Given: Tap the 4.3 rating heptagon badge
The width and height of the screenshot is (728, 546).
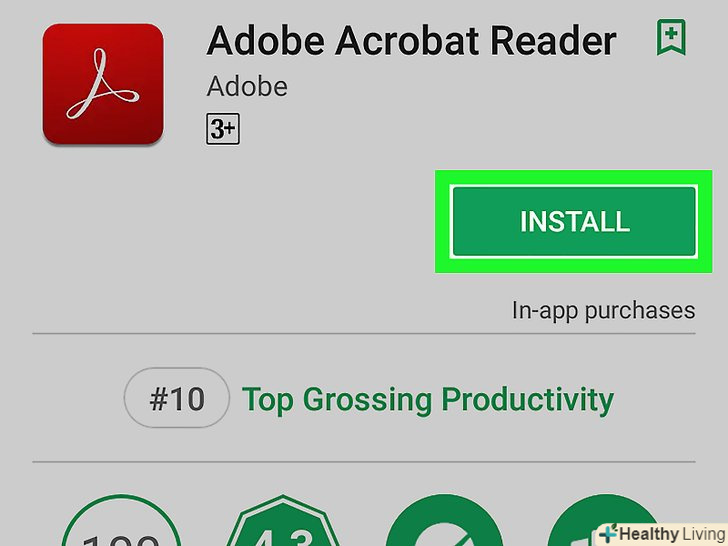Looking at the screenshot, I should 282,520.
